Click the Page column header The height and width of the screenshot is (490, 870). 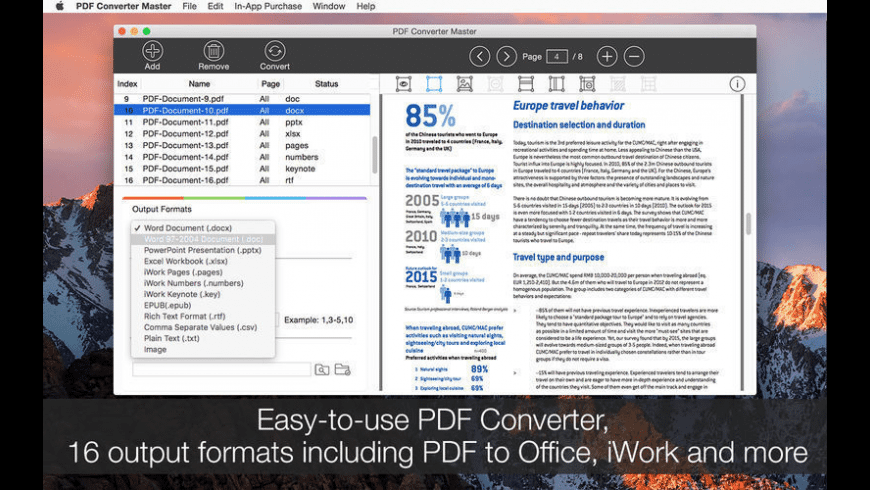coord(270,84)
